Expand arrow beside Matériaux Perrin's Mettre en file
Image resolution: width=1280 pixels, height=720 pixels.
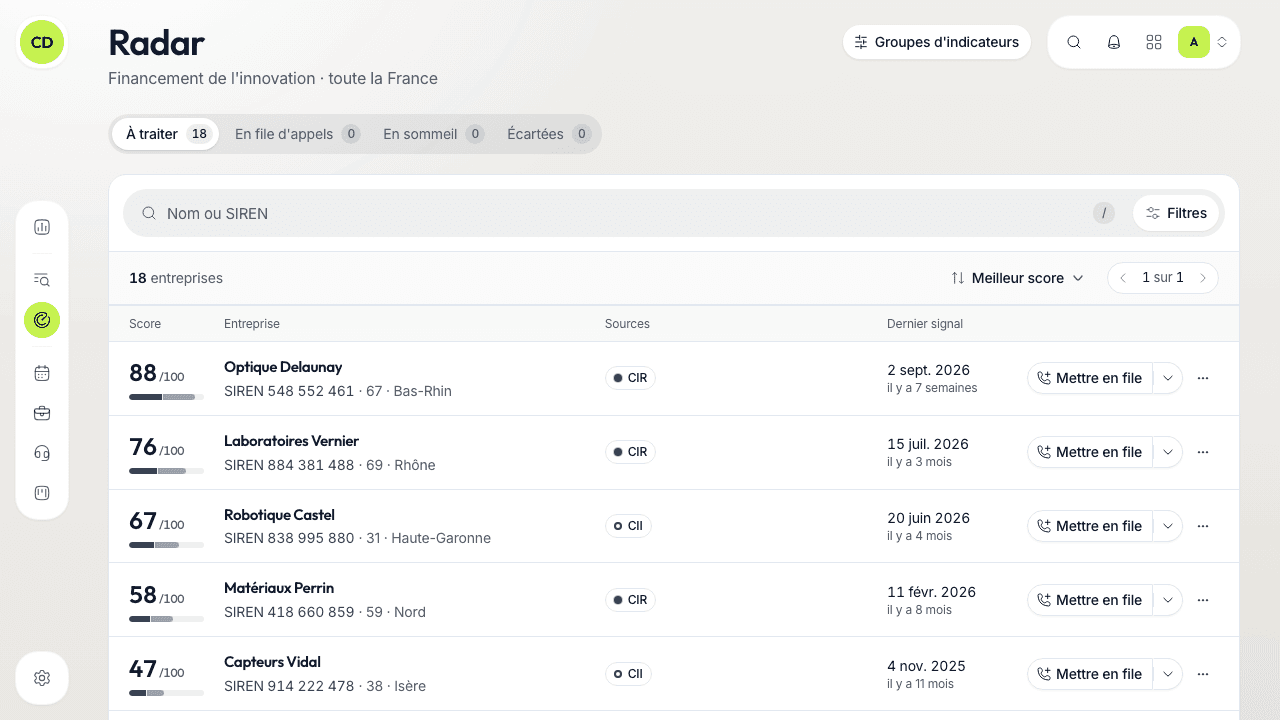tap(1168, 600)
